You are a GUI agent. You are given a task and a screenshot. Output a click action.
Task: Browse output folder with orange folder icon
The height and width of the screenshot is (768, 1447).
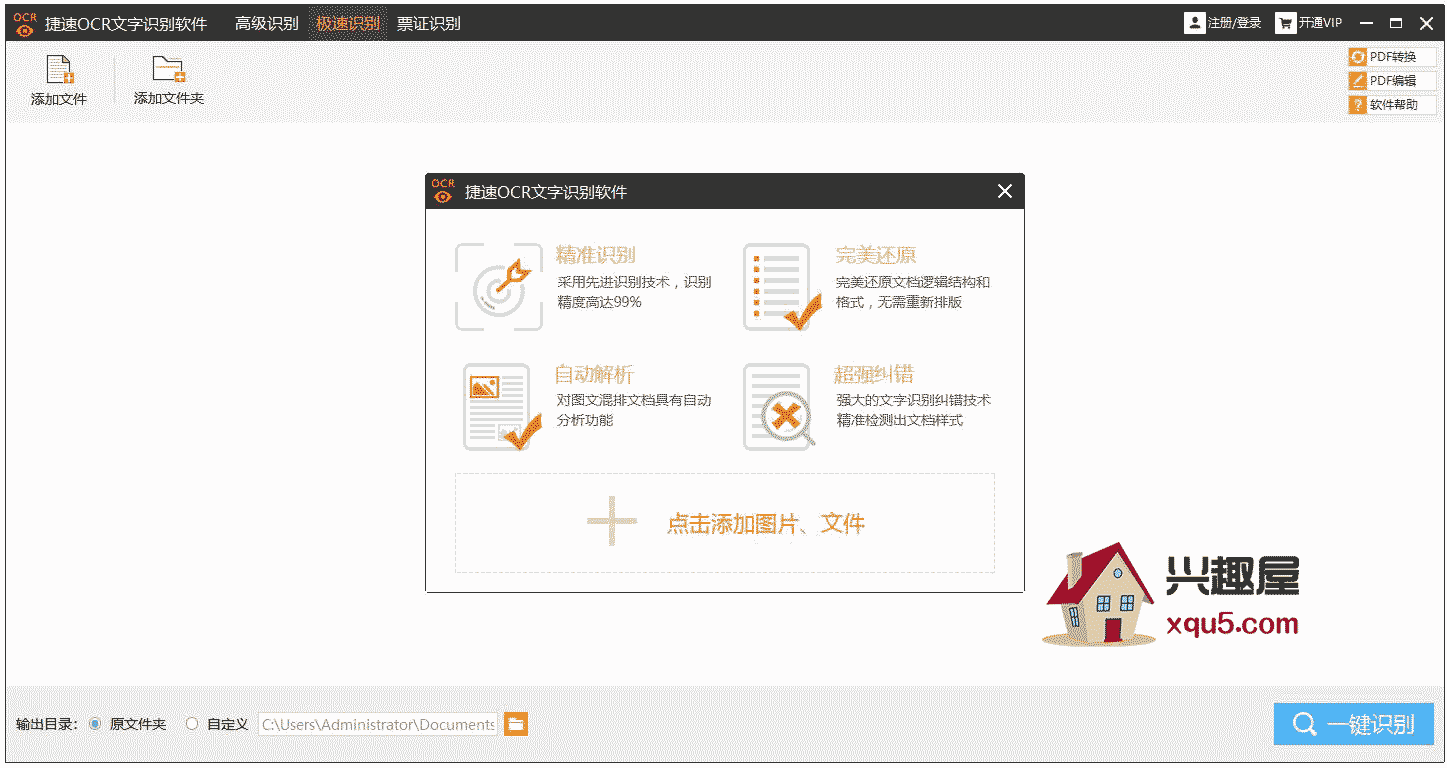[516, 724]
